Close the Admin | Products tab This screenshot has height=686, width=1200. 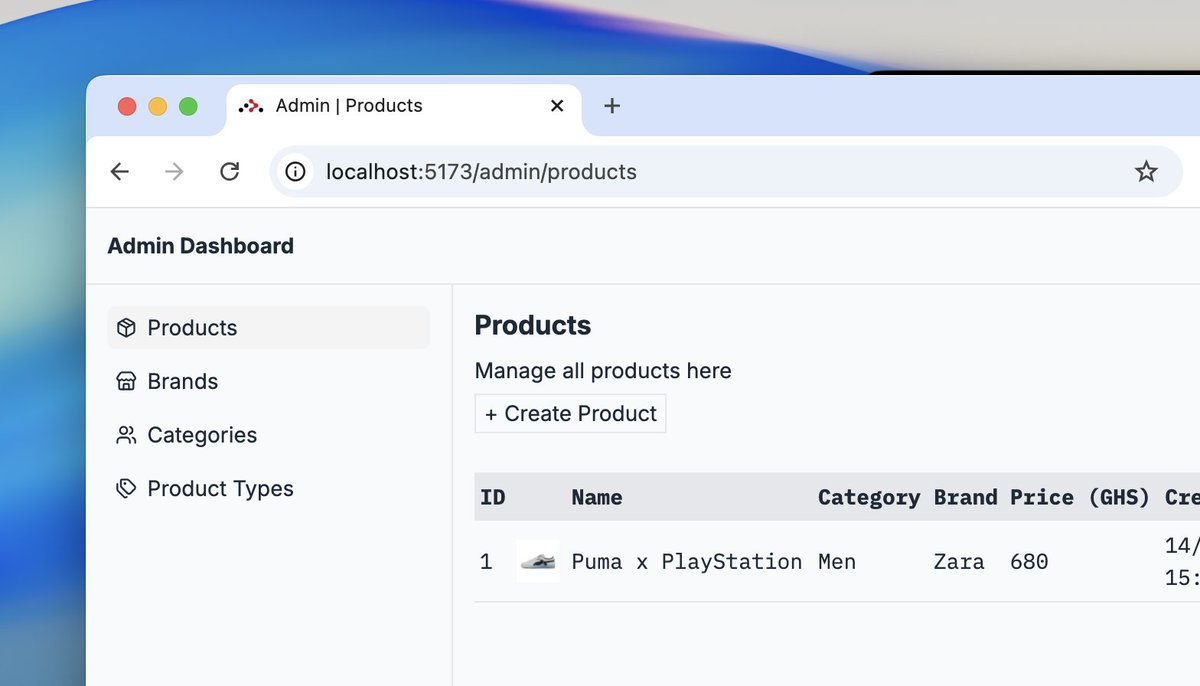pyautogui.click(x=557, y=106)
